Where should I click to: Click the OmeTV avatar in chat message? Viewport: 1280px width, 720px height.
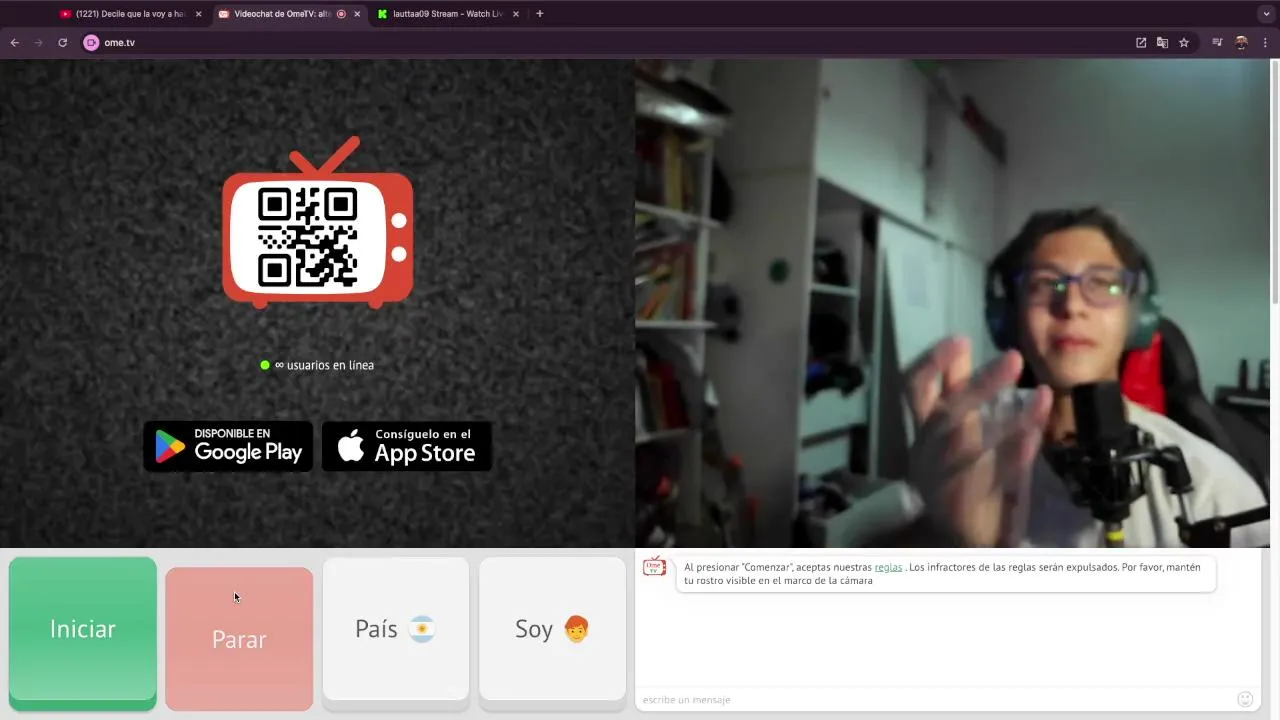click(x=654, y=567)
